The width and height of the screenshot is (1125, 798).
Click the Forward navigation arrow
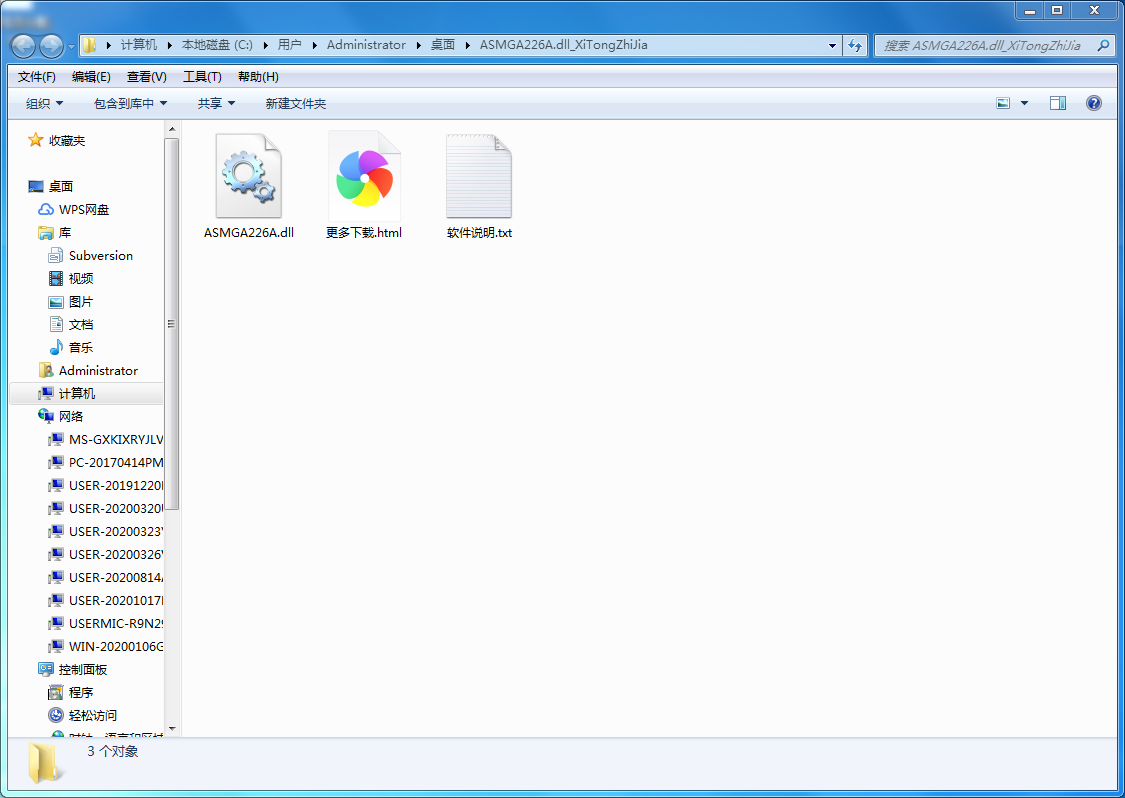pos(51,46)
